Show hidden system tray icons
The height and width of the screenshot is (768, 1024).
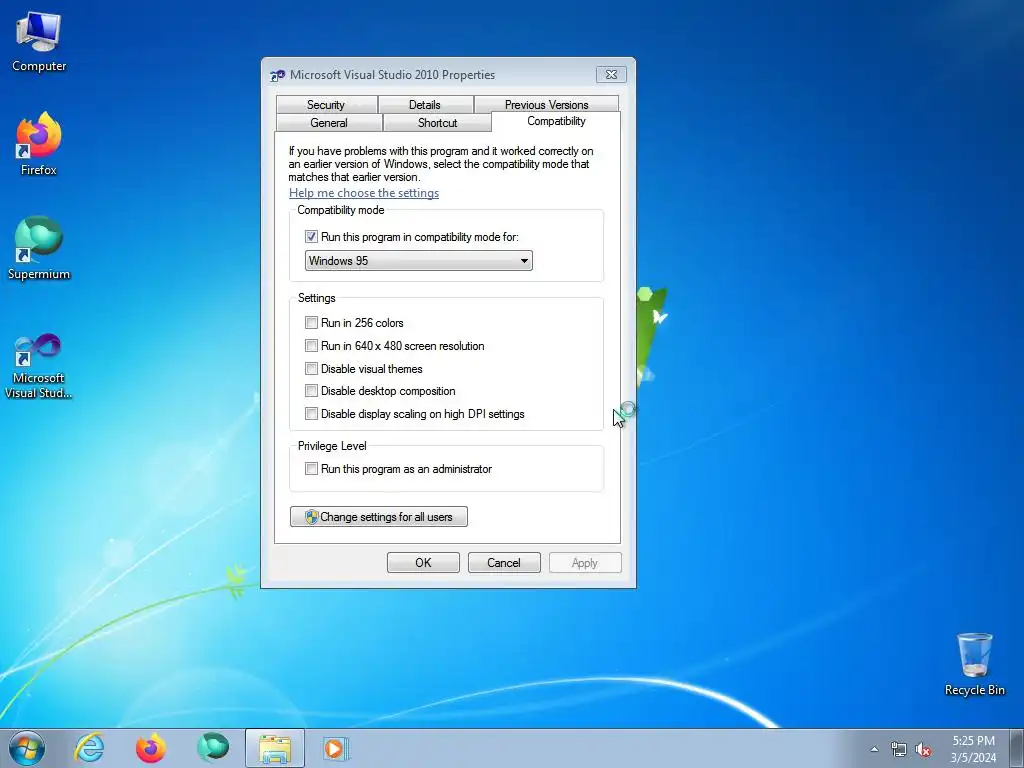coord(874,749)
